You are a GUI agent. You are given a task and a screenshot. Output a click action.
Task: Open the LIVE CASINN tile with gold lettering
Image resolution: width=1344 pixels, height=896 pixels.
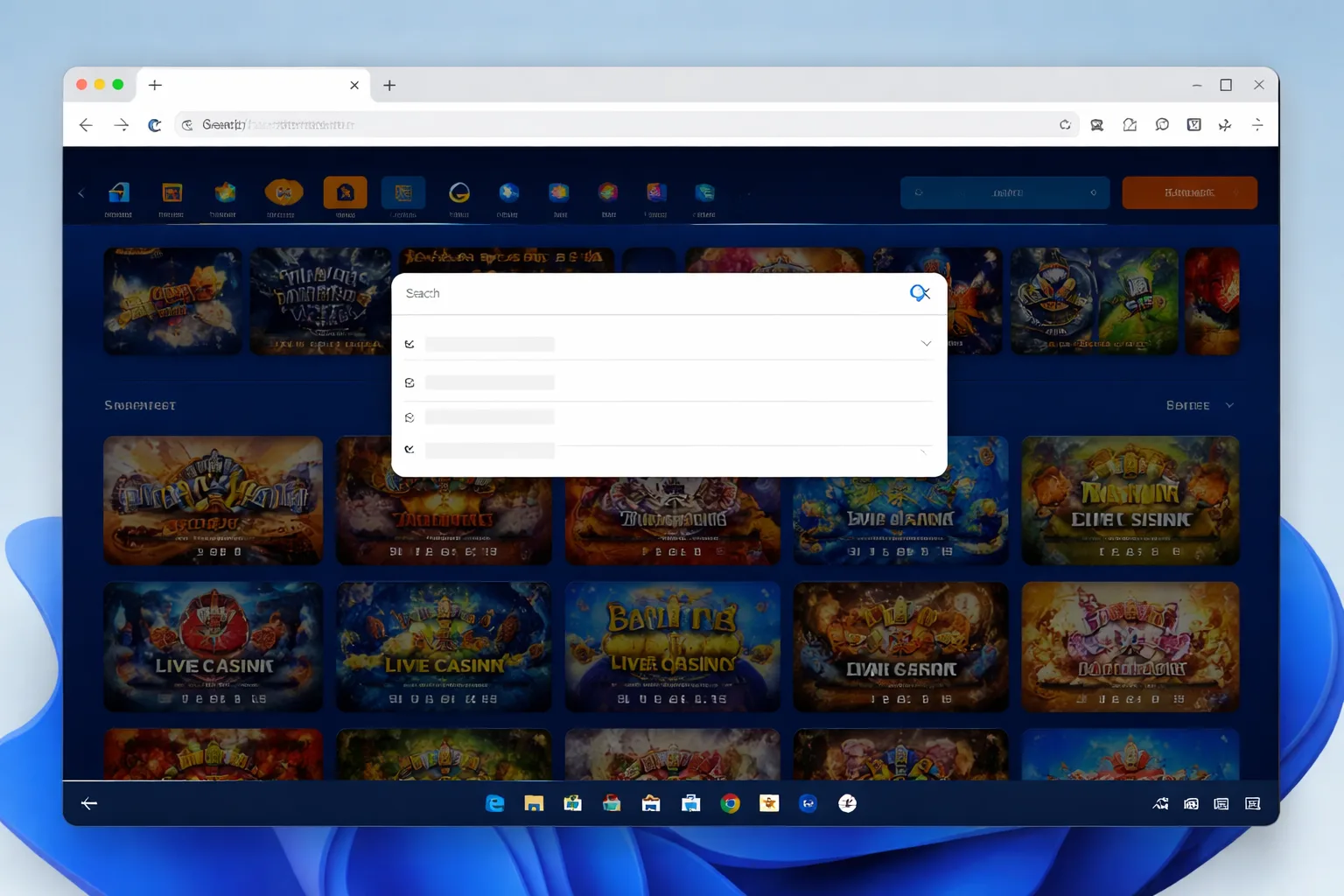click(444, 647)
